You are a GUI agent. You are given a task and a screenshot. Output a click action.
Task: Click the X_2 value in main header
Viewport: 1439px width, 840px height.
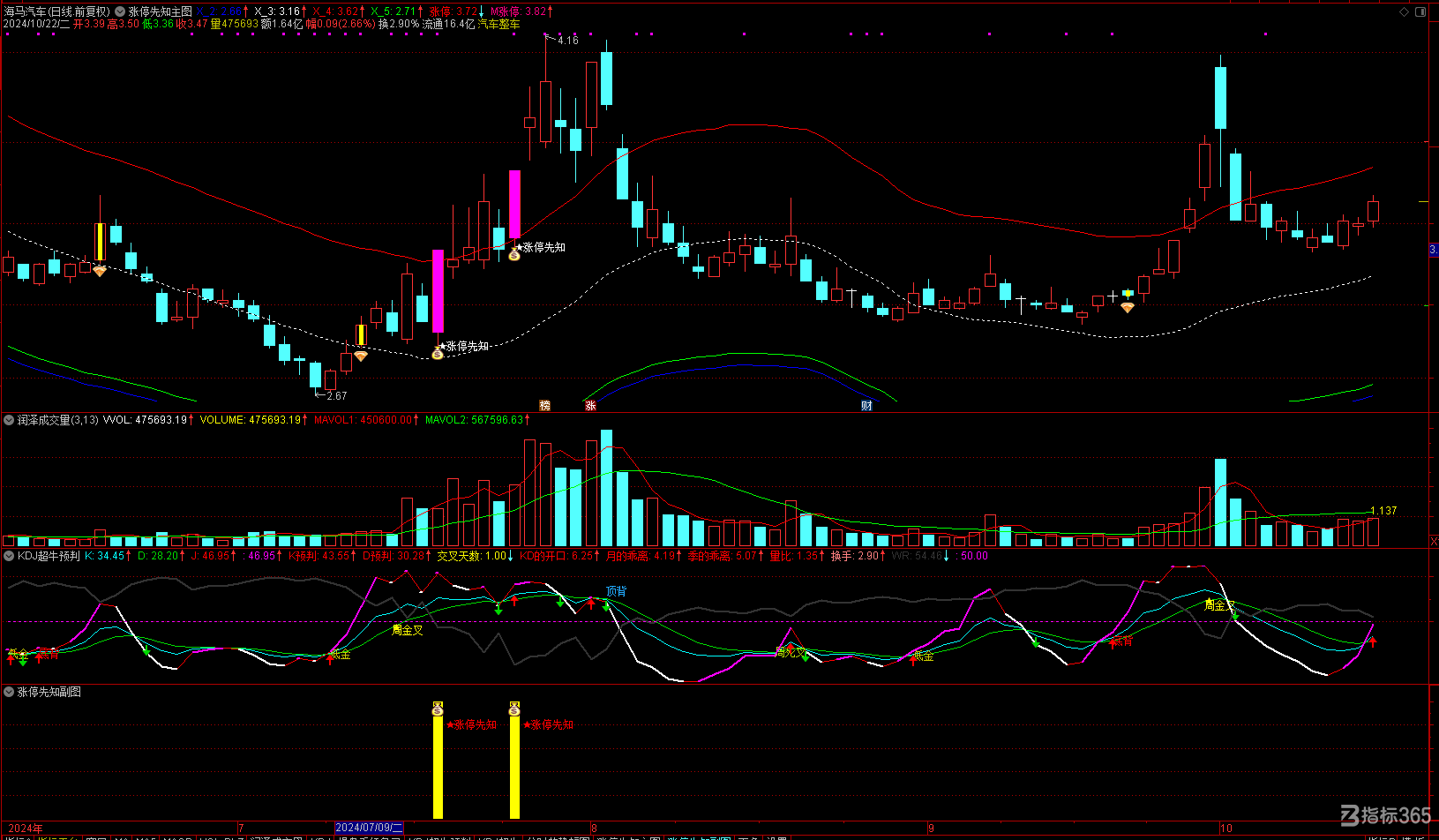point(220,11)
